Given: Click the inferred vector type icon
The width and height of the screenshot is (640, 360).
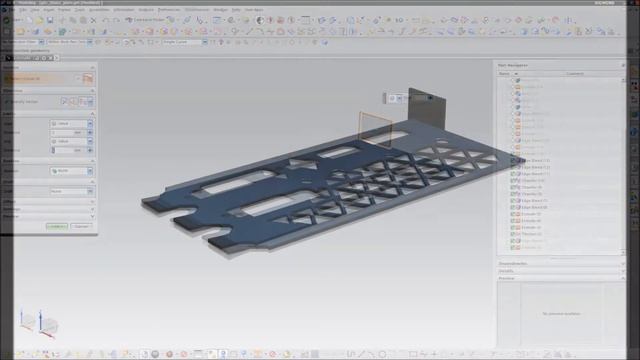Looking at the screenshot, I should coord(83,101).
